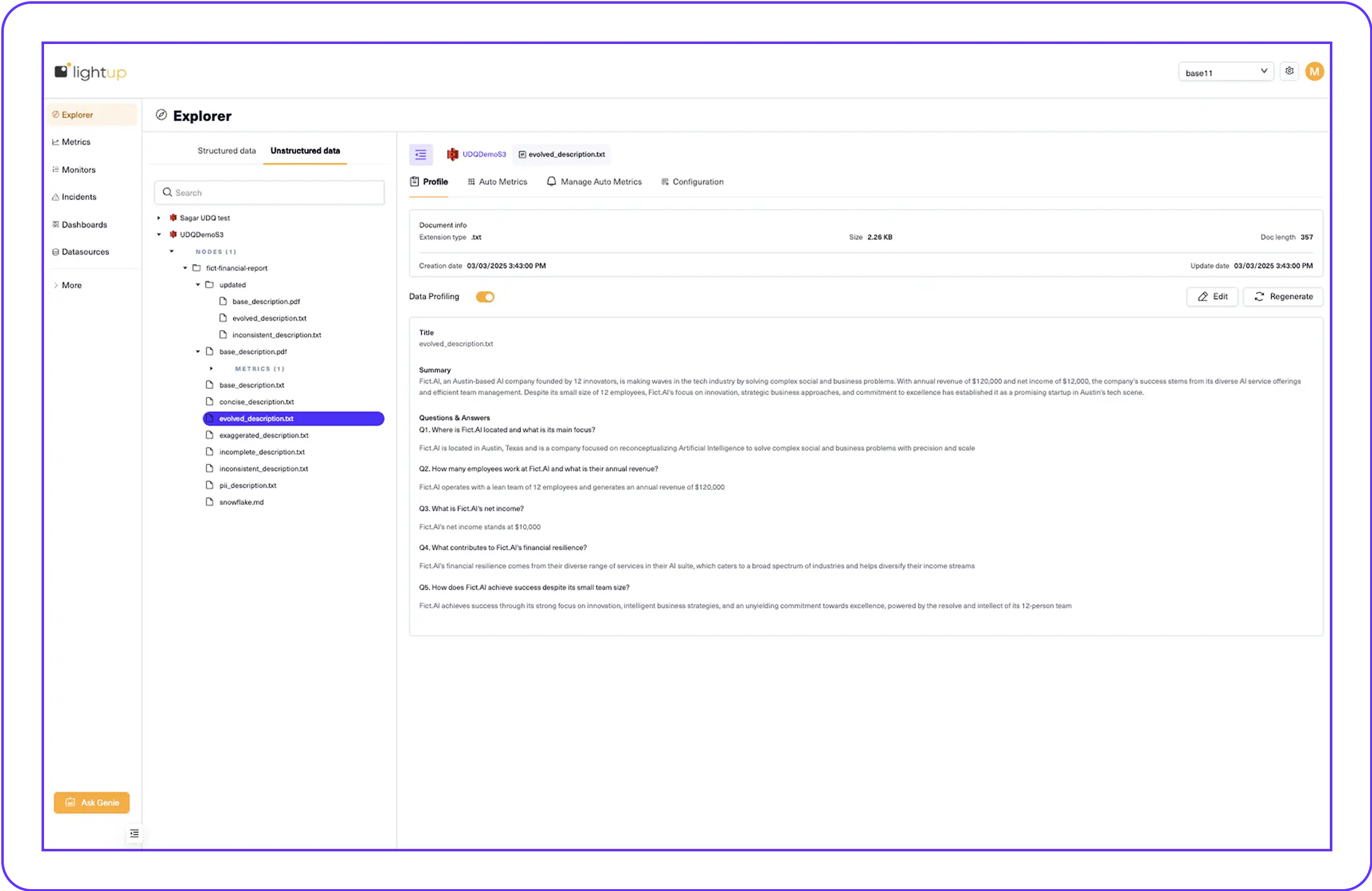Select the Monitors sidebar icon
The width and height of the screenshot is (1372, 891).
(x=56, y=169)
